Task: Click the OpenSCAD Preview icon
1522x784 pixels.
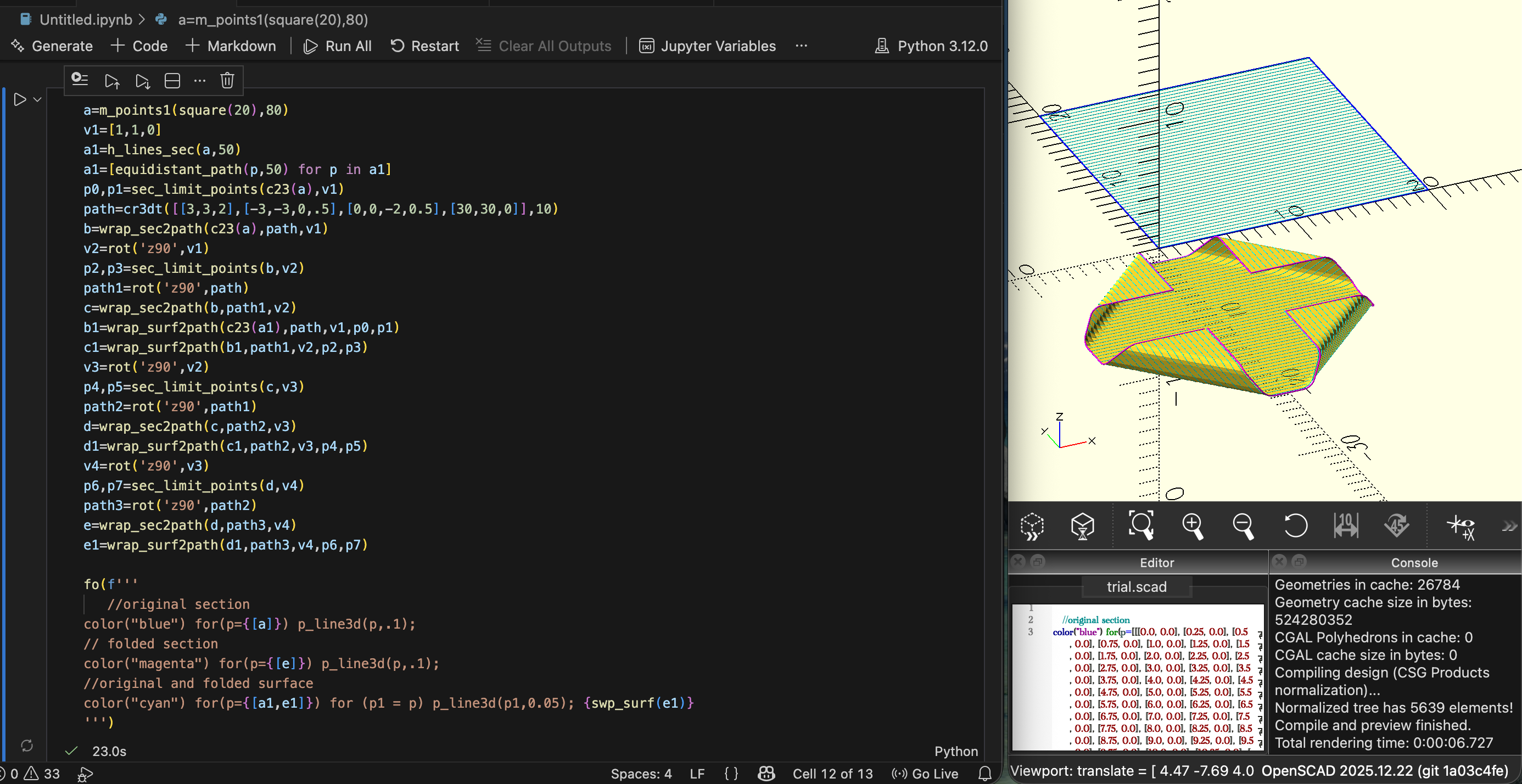Action: (x=1032, y=525)
